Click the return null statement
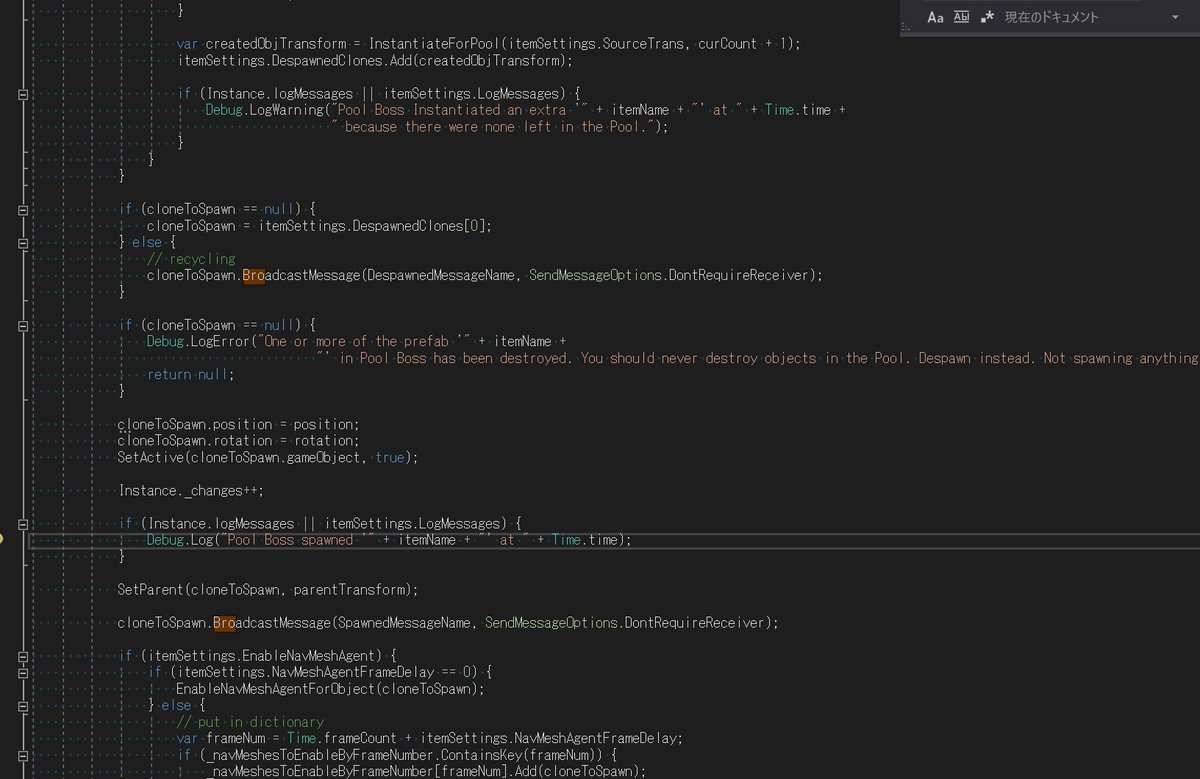Viewport: 1200px width, 779px height. 191,375
